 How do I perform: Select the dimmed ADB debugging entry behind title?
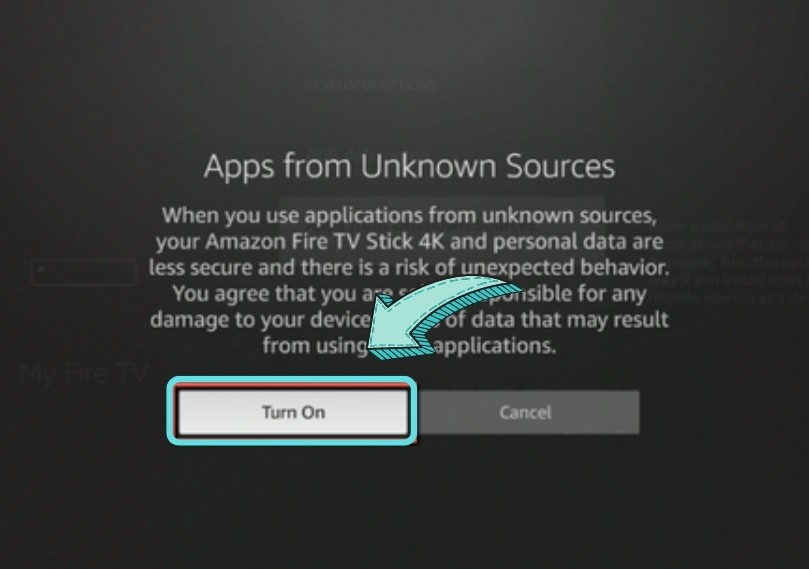click(x=330, y=153)
